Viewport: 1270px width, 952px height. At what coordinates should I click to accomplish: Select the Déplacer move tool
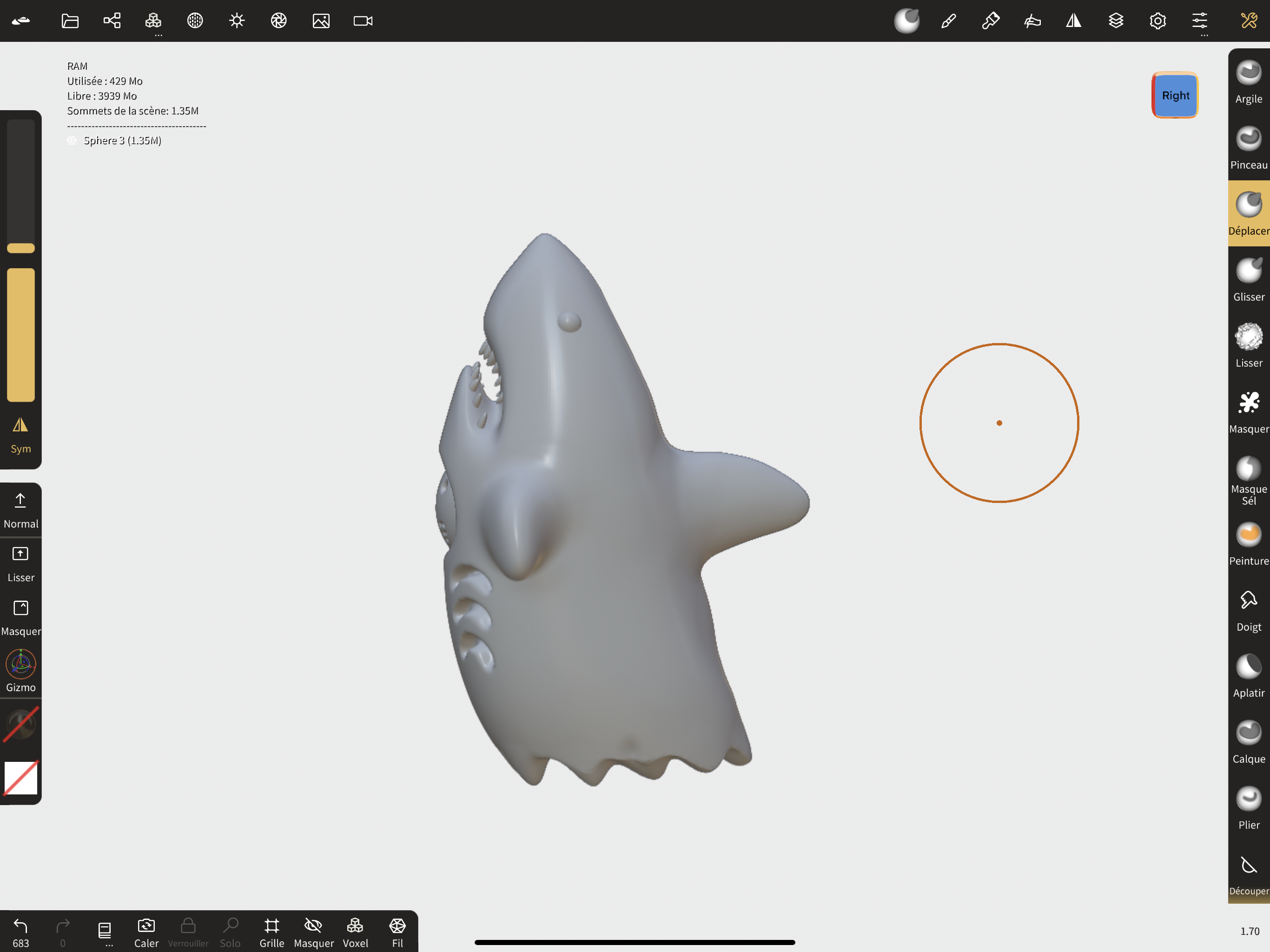(x=1248, y=214)
